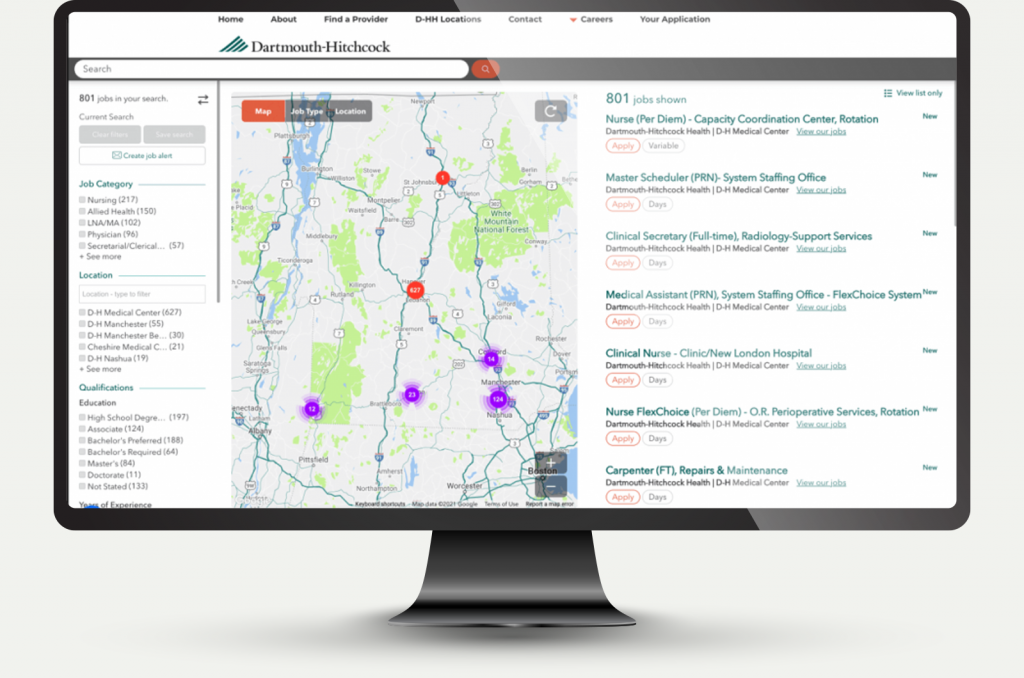Open the purple cluster marker labeled 23
This screenshot has height=678, width=1024.
(411, 395)
